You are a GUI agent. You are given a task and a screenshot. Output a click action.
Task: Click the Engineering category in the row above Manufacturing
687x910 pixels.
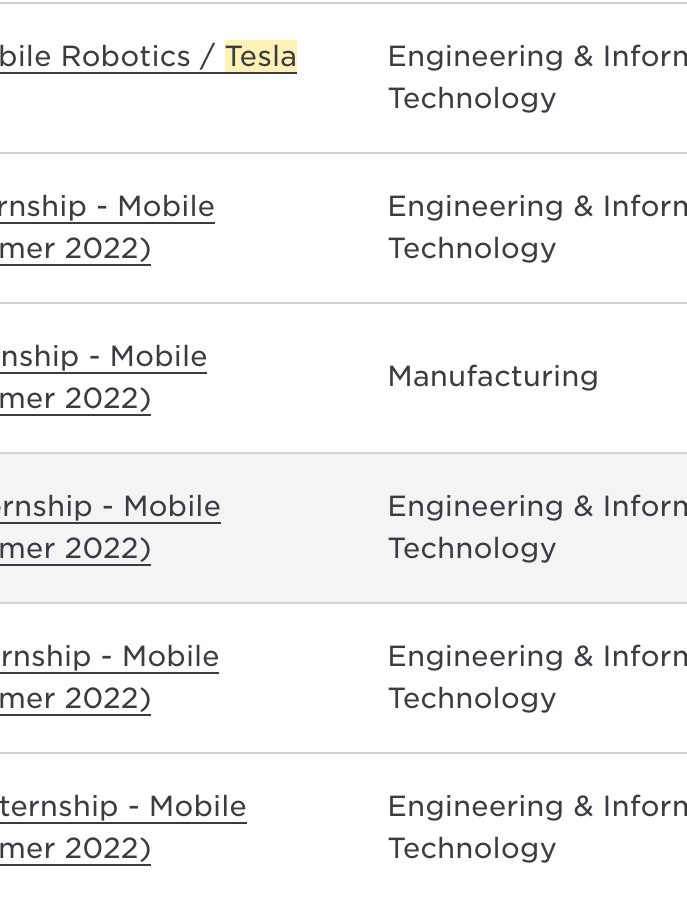537,228
